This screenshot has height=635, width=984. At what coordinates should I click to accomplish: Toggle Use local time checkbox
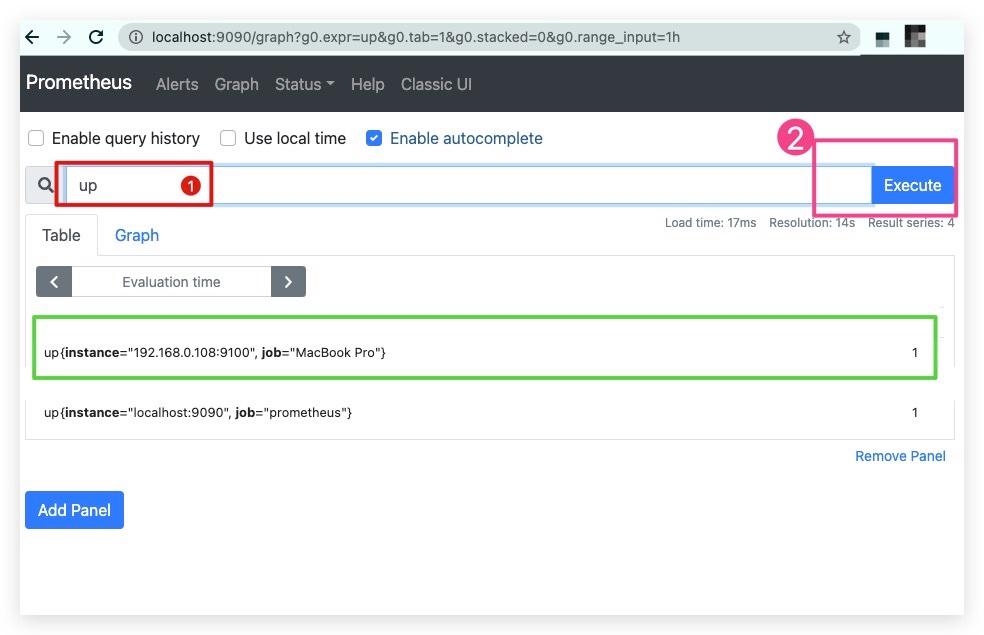[x=228, y=138]
